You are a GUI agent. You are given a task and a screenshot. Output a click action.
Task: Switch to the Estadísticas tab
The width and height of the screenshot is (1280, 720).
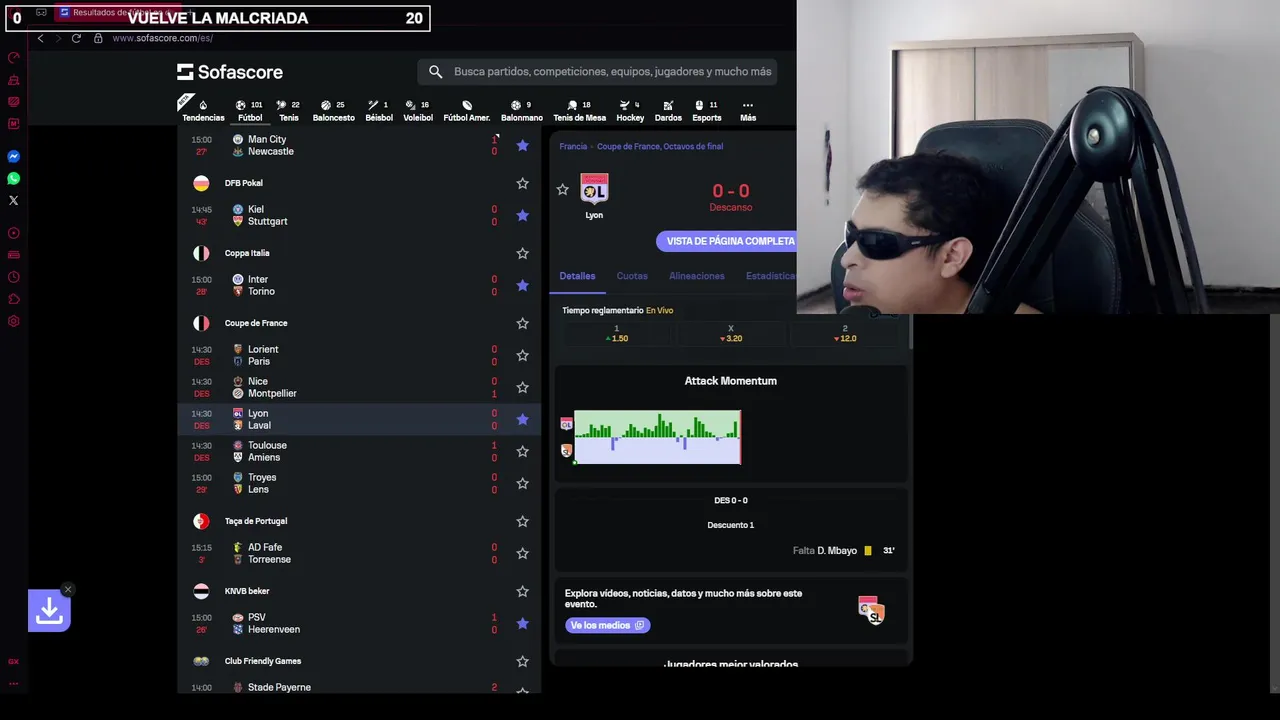coord(771,276)
